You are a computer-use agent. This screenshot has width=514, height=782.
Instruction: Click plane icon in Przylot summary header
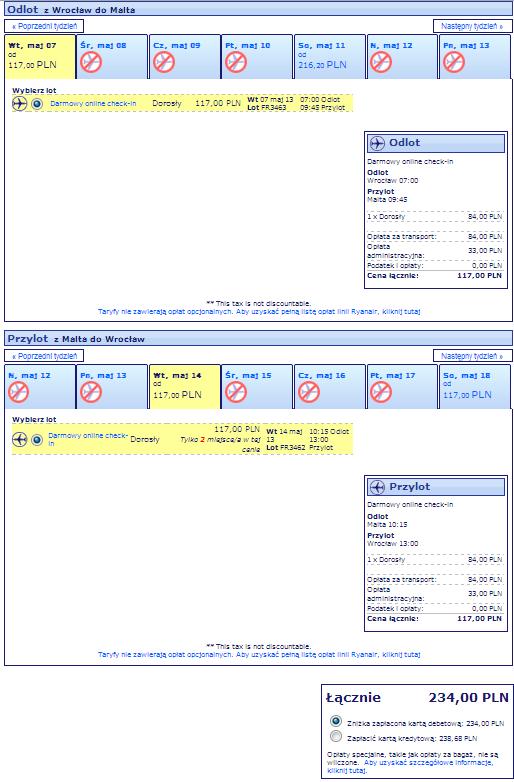377,487
